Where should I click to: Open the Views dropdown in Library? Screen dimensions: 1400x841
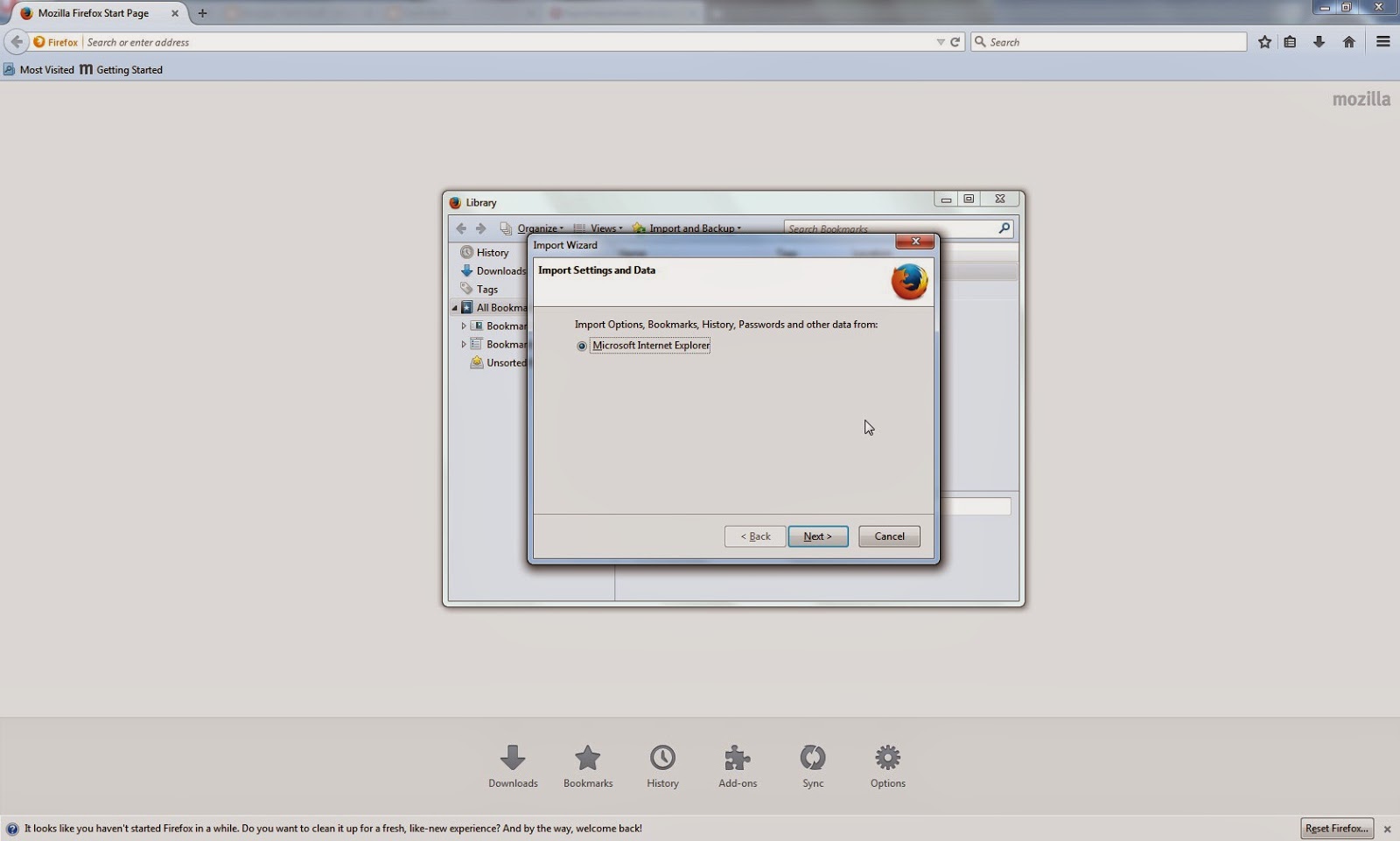pos(598,228)
